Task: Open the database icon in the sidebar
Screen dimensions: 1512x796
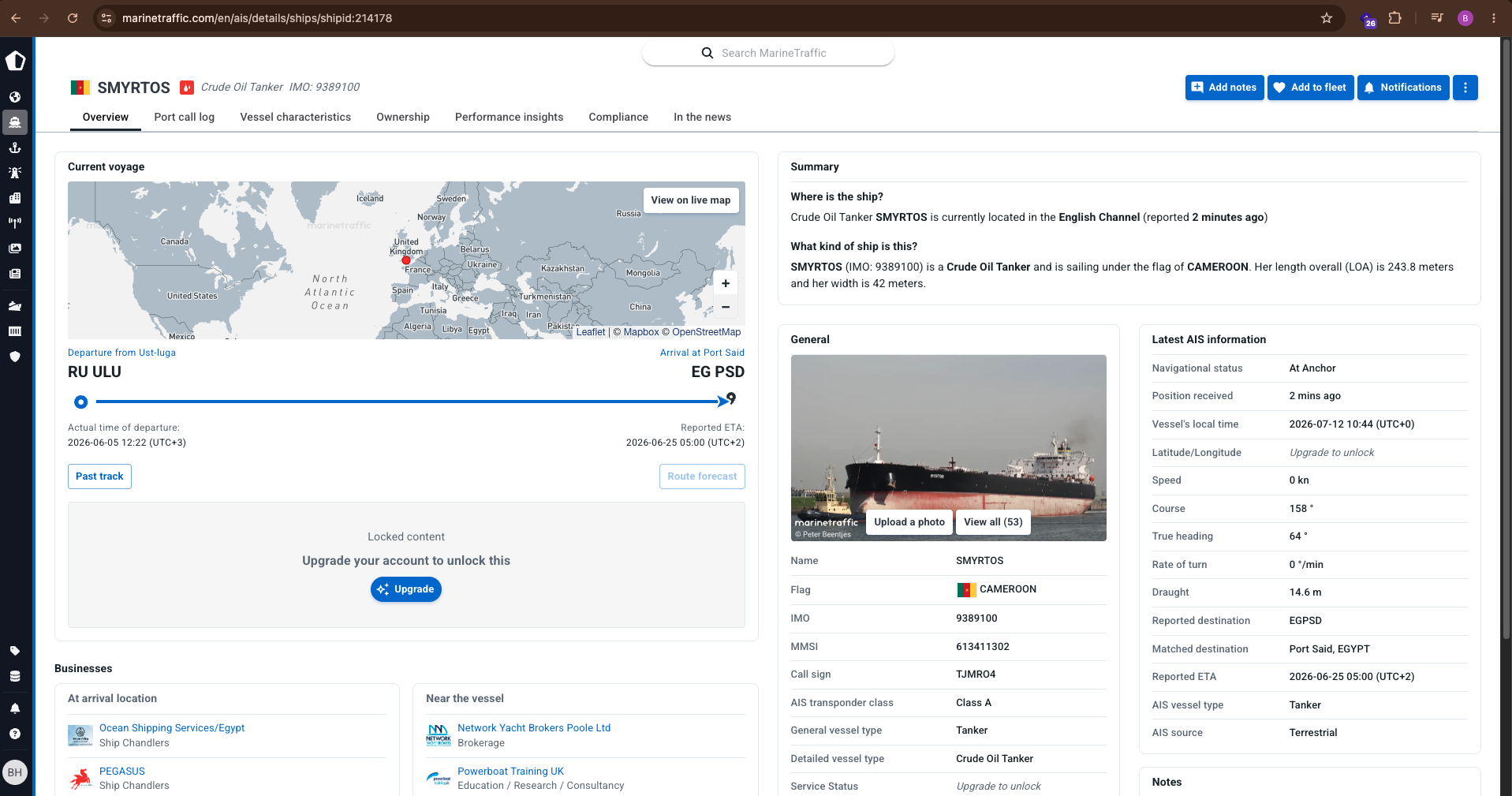Action: (x=15, y=676)
